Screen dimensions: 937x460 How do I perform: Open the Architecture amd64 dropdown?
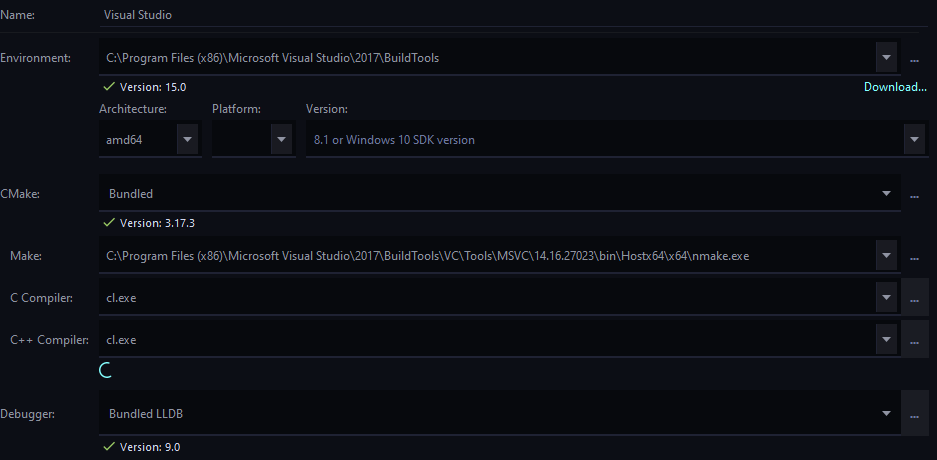[x=187, y=140]
